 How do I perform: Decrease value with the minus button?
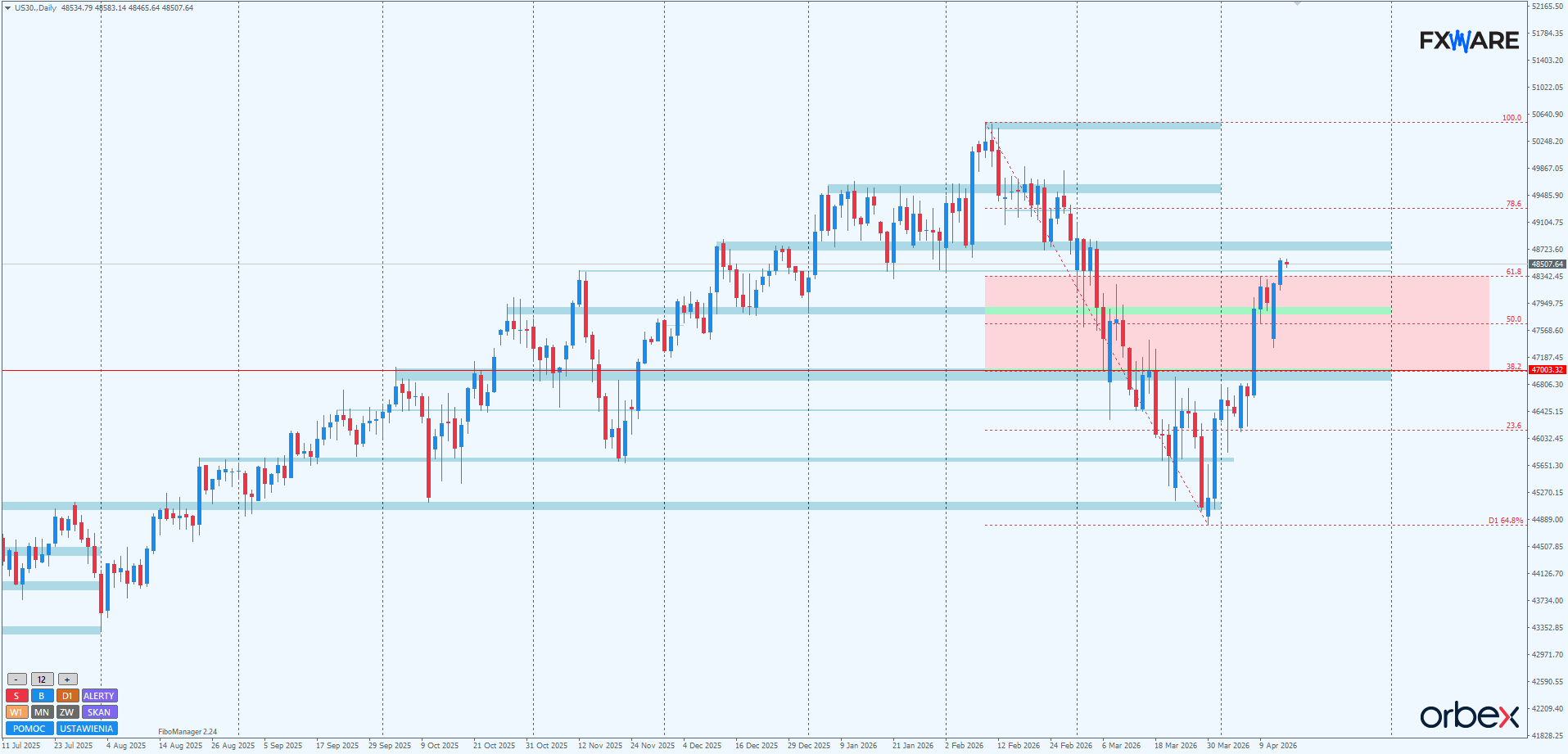click(16, 680)
